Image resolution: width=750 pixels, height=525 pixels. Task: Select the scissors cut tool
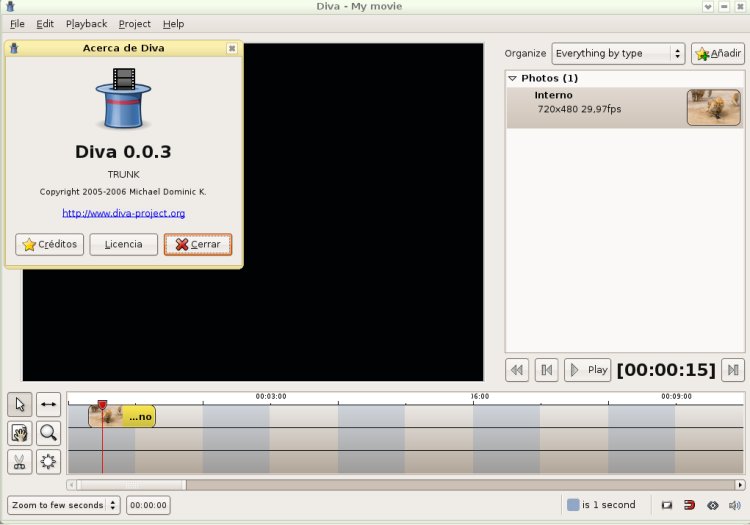(19, 462)
